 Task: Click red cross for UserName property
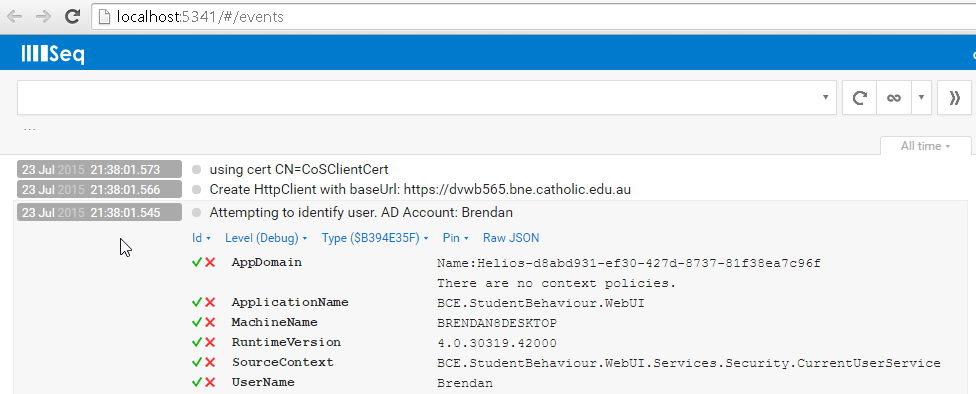click(x=210, y=382)
